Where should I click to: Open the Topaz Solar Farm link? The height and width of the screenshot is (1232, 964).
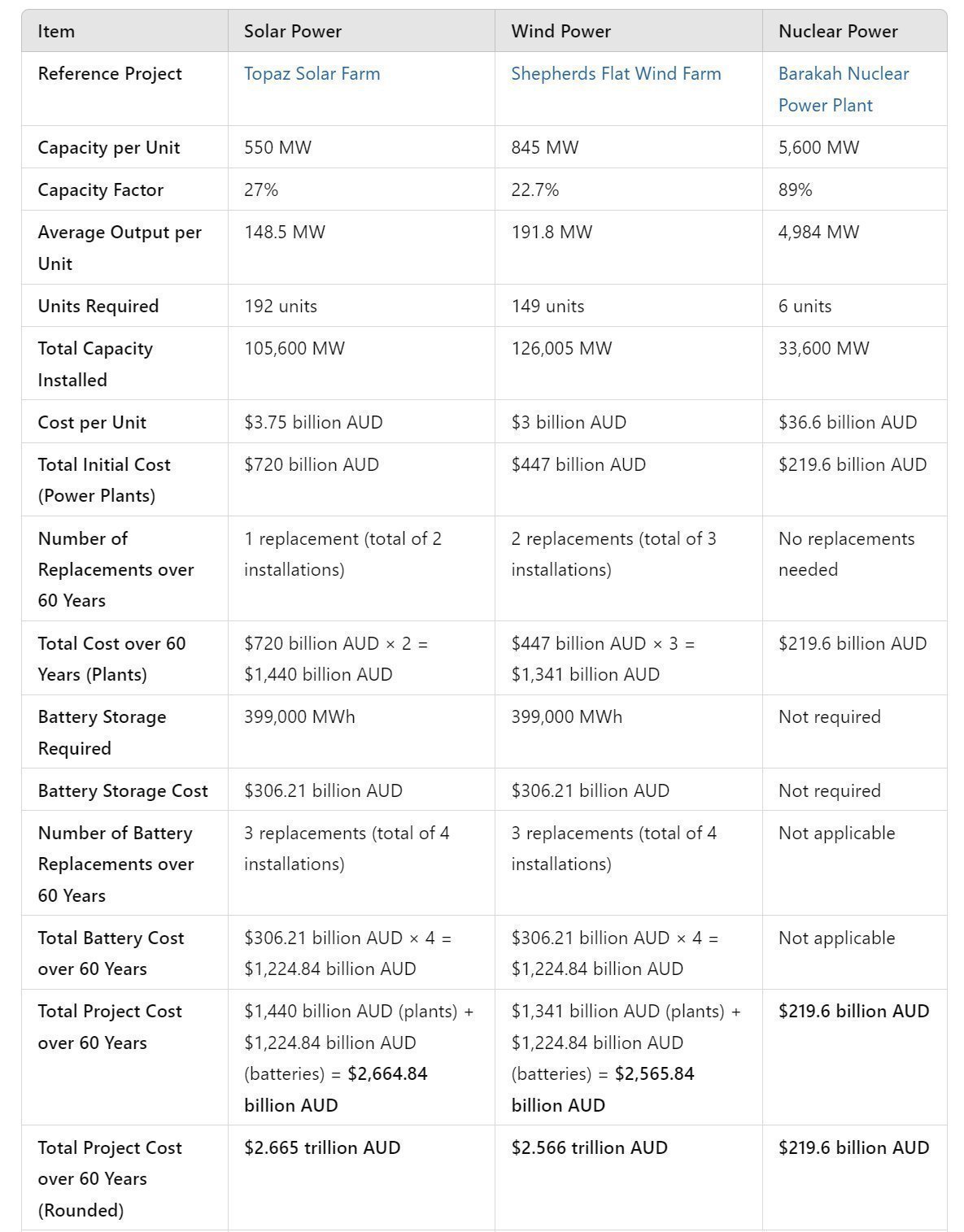(x=312, y=74)
